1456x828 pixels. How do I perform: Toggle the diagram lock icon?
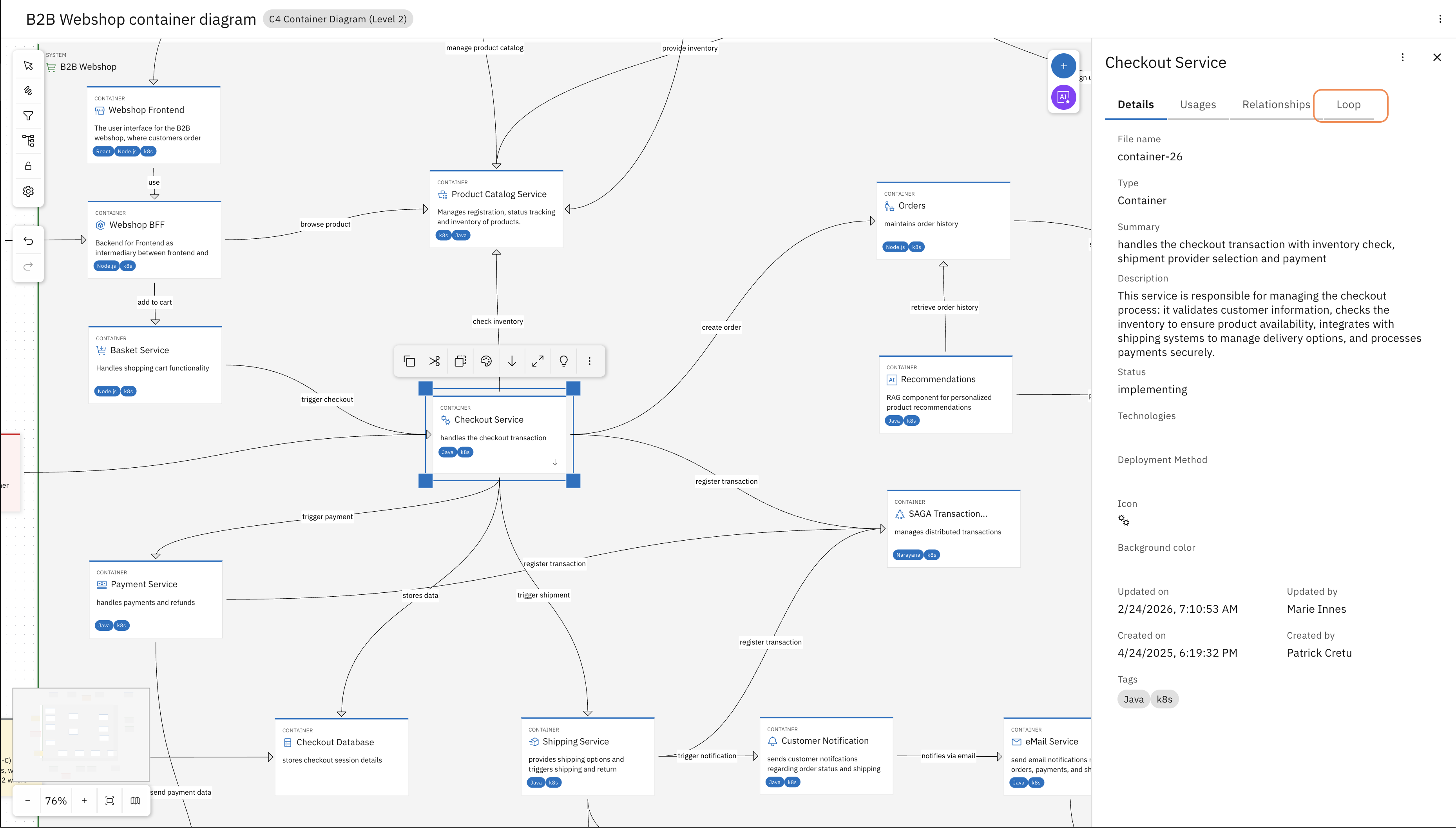[28, 166]
